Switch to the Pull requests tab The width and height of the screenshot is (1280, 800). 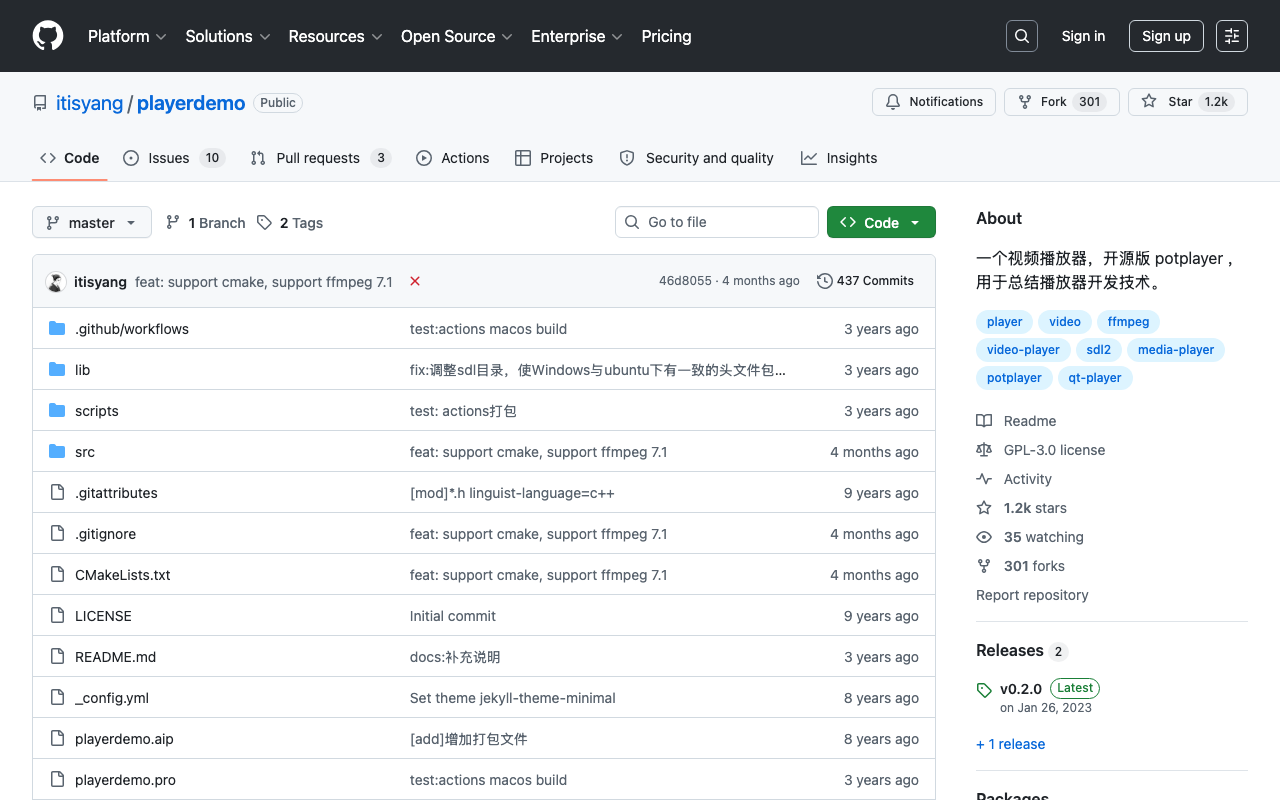click(320, 158)
